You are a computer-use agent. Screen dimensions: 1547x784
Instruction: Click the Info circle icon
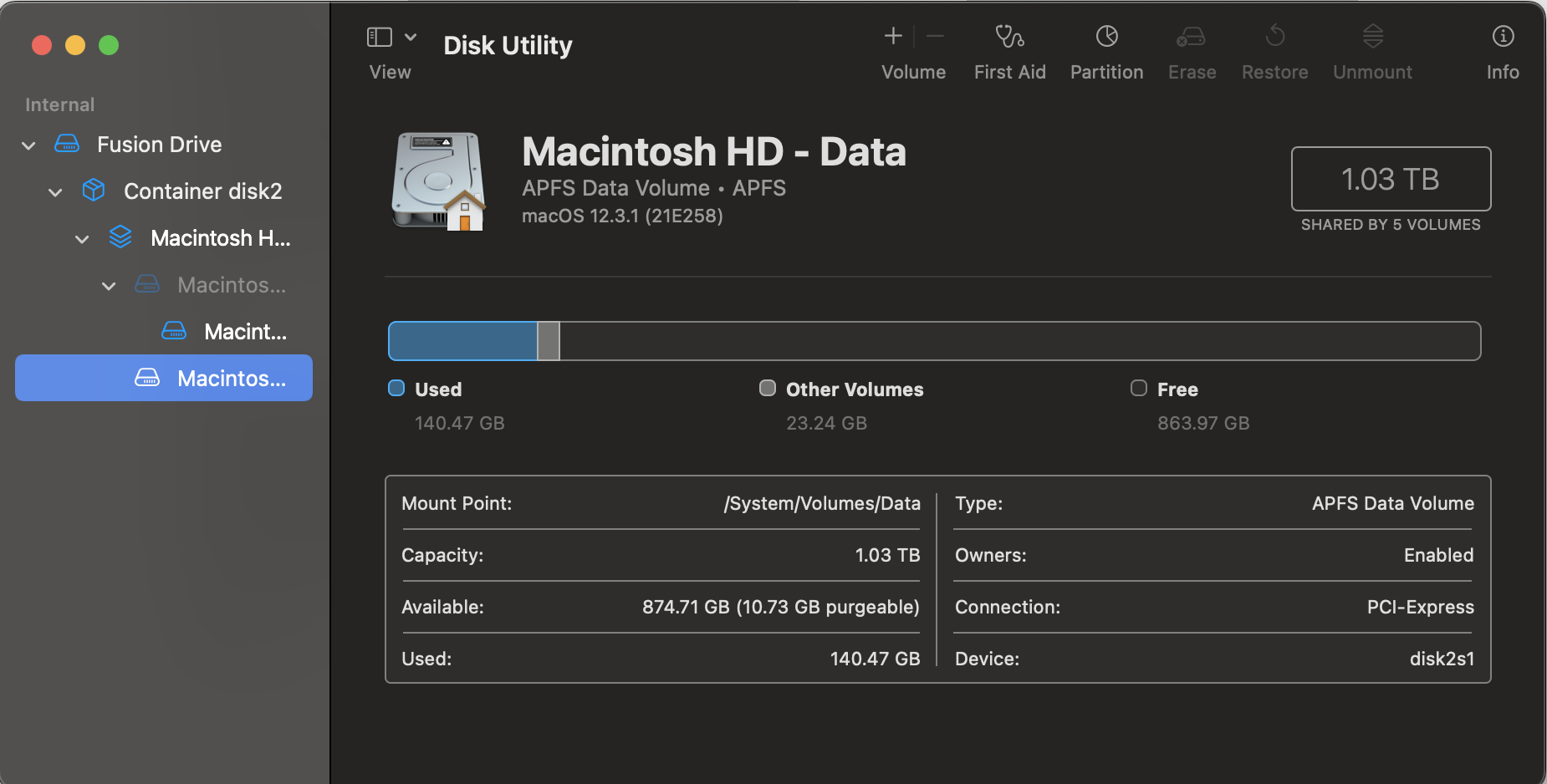pos(1503,37)
